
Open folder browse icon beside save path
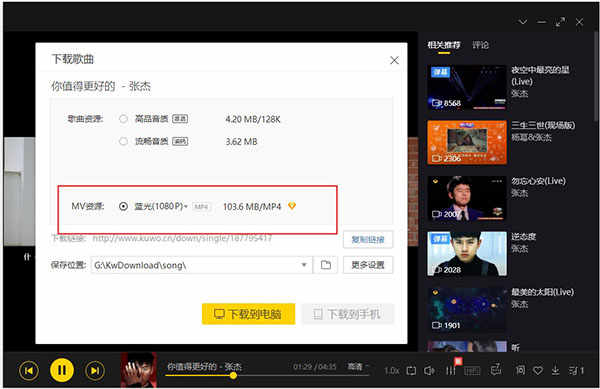tap(326, 265)
